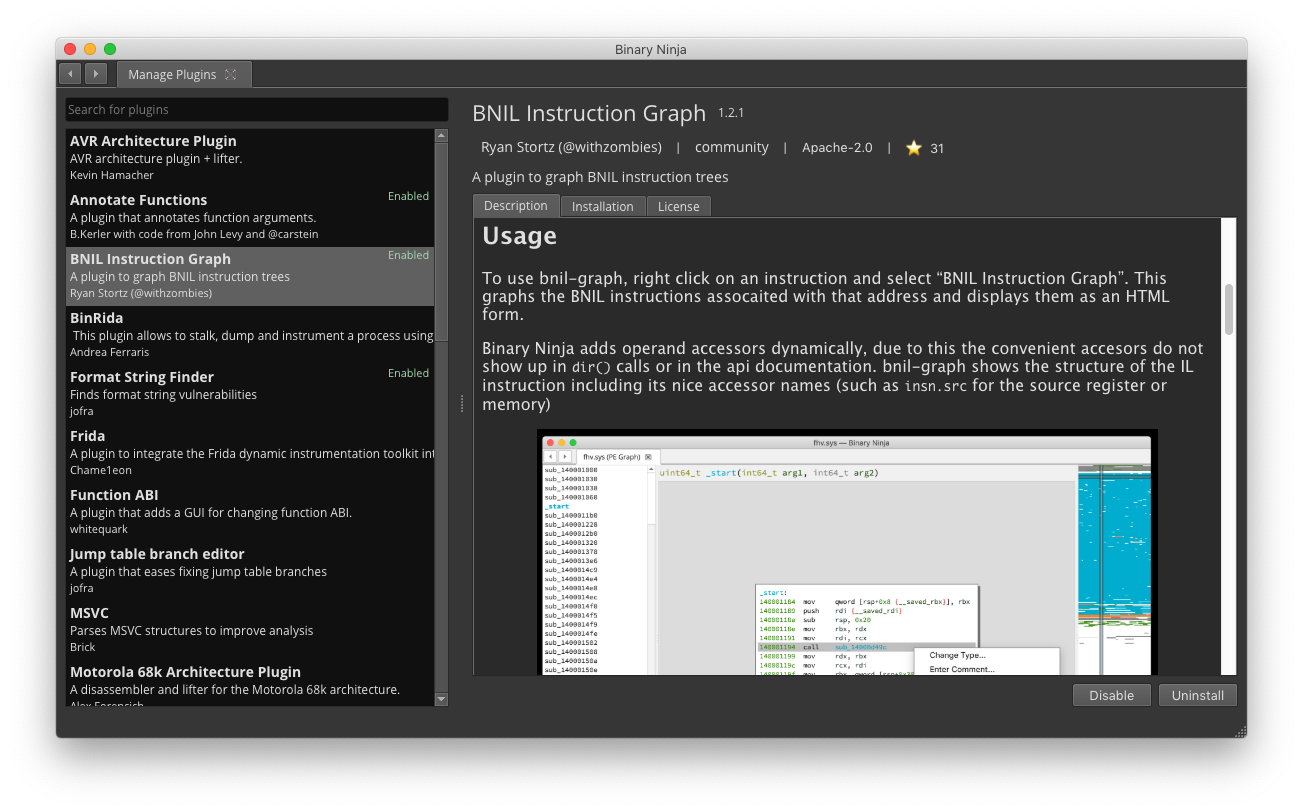This screenshot has height=812, width=1303.
Task: Click inside the Search for plugins field
Action: pyautogui.click(x=256, y=110)
